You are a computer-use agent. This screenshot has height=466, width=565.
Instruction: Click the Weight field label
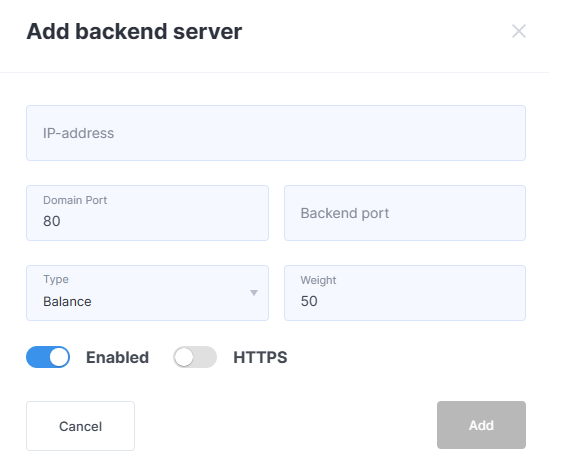click(318, 280)
